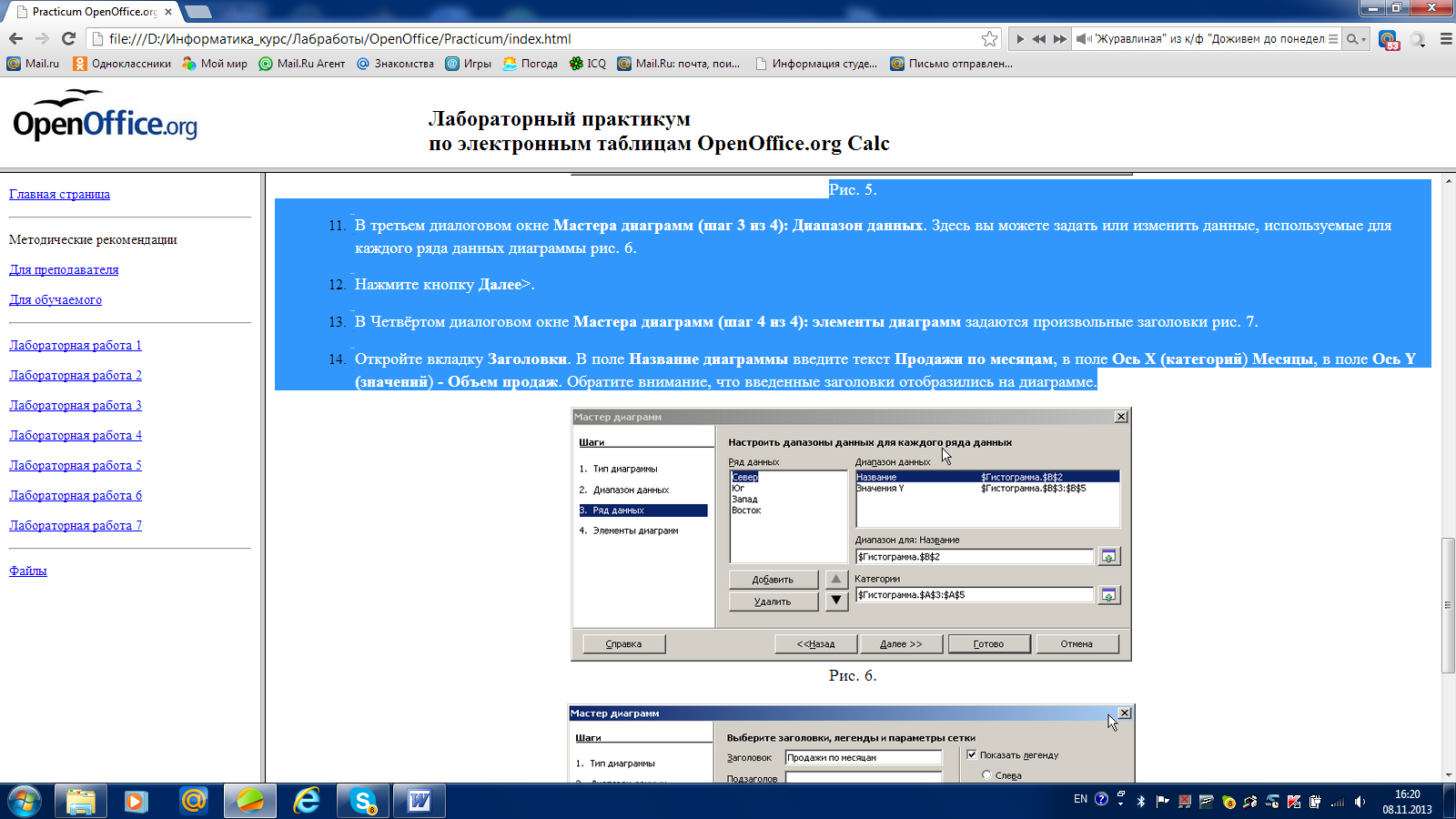Click the Заголовок field in the lower wizard figure
1456x819 pixels.
863,757
